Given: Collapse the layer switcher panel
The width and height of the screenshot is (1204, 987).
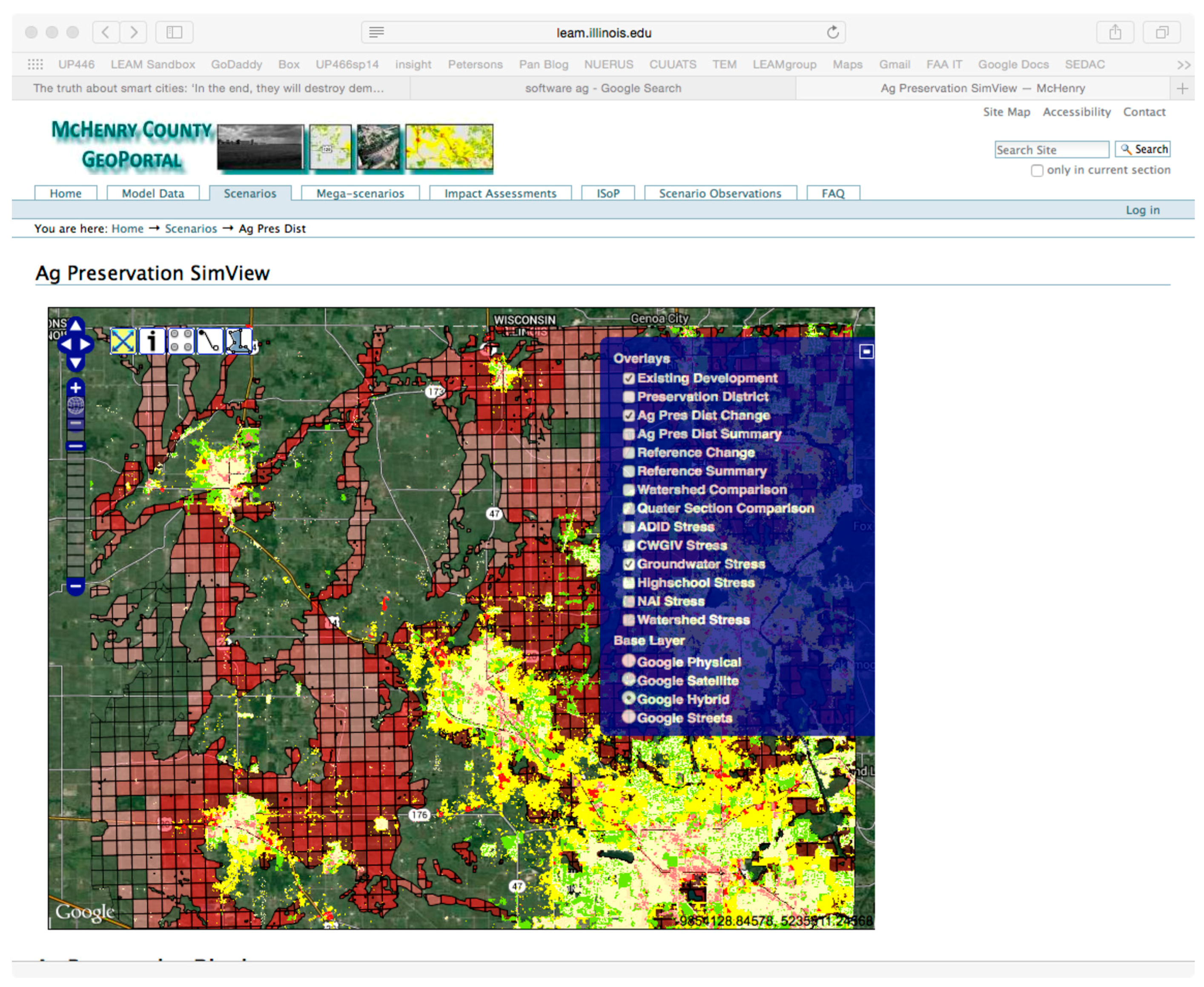Looking at the screenshot, I should click(x=866, y=352).
